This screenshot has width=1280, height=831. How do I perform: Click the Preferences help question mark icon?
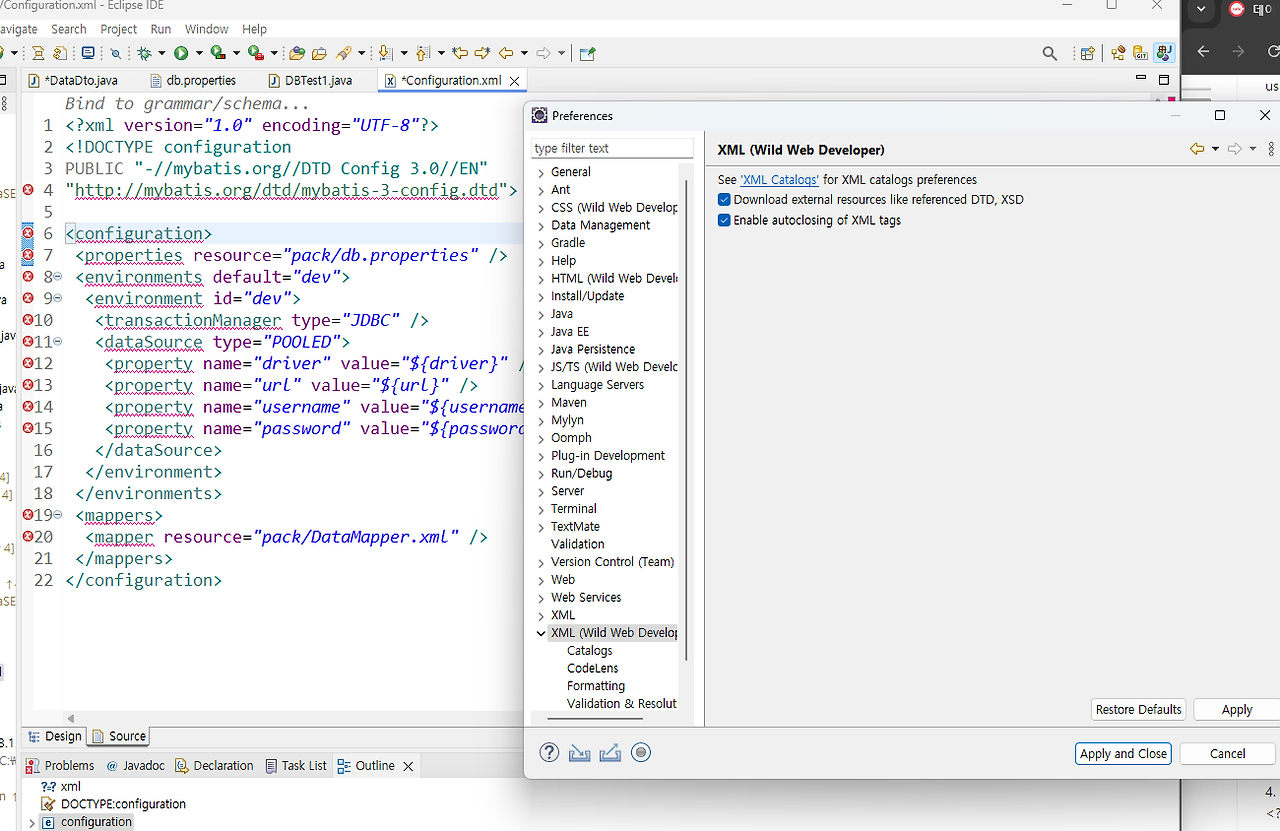click(x=549, y=753)
